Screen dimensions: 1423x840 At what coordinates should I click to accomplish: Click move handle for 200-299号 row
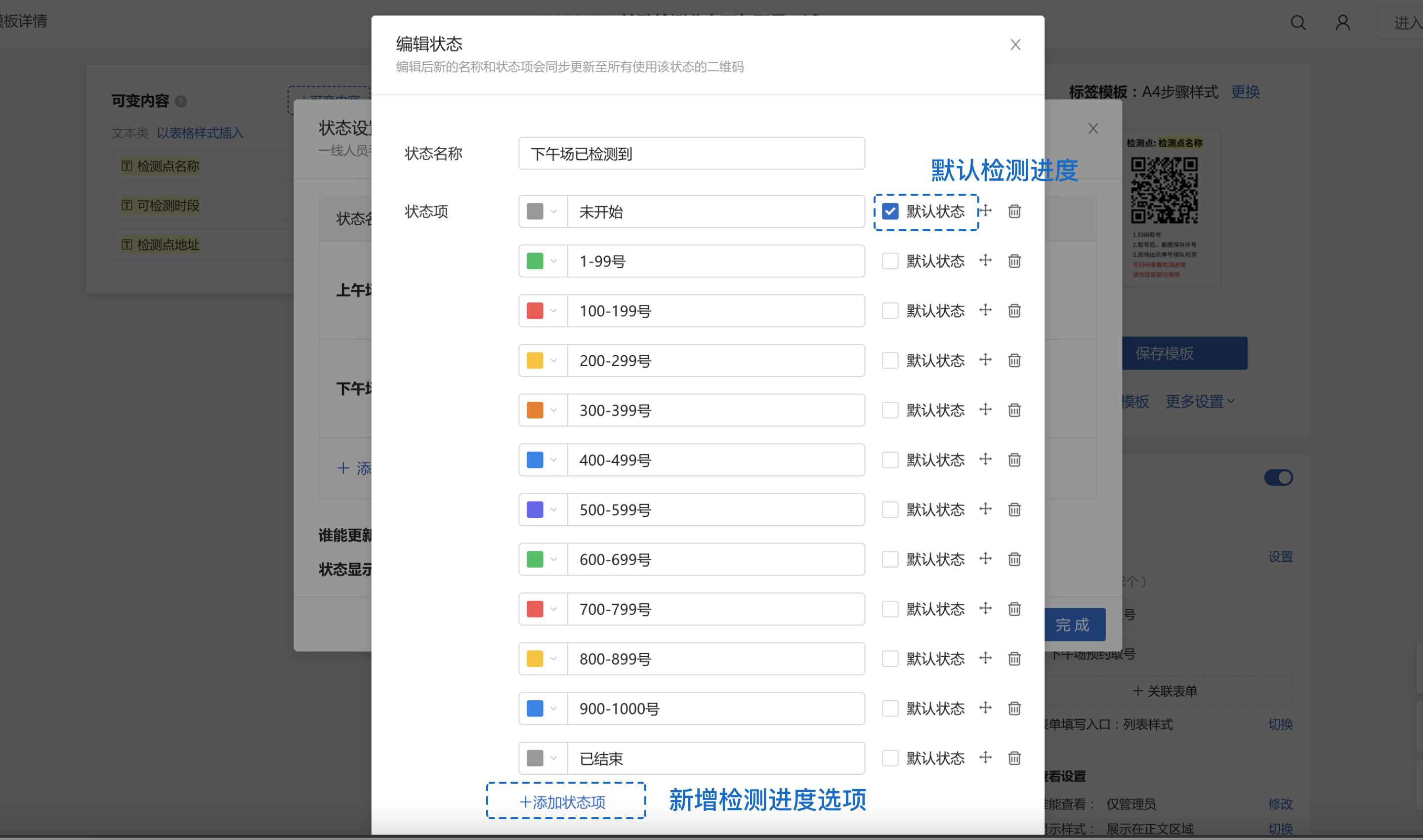coord(985,360)
